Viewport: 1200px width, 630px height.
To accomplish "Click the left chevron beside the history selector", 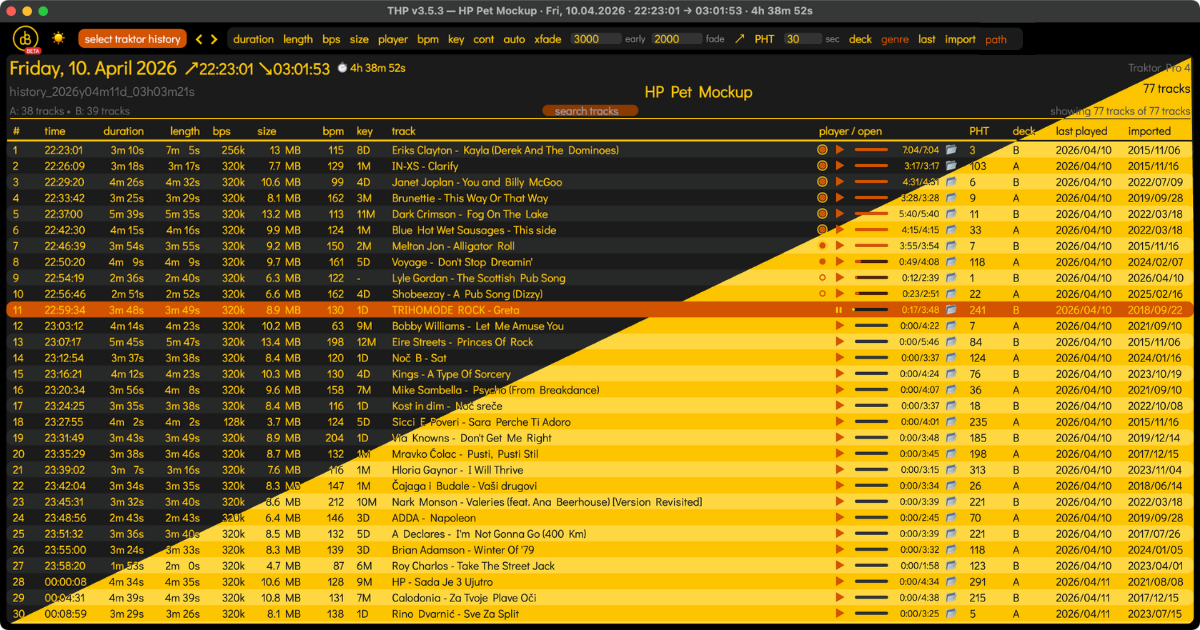I will (200, 38).
